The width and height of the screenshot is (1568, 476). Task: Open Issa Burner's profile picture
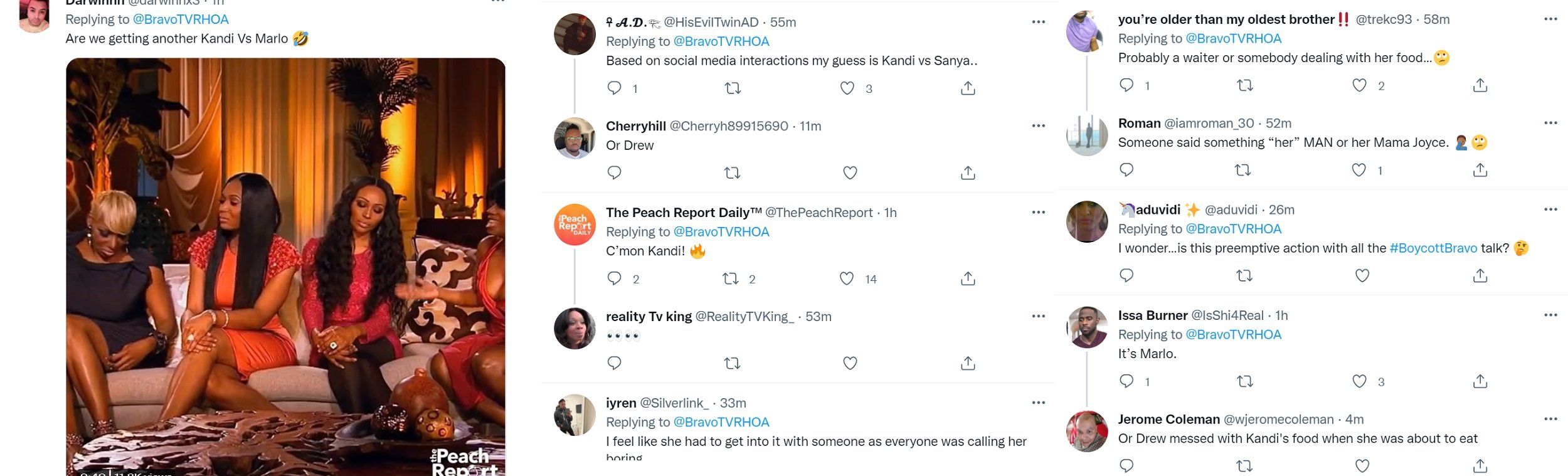pos(1087,327)
